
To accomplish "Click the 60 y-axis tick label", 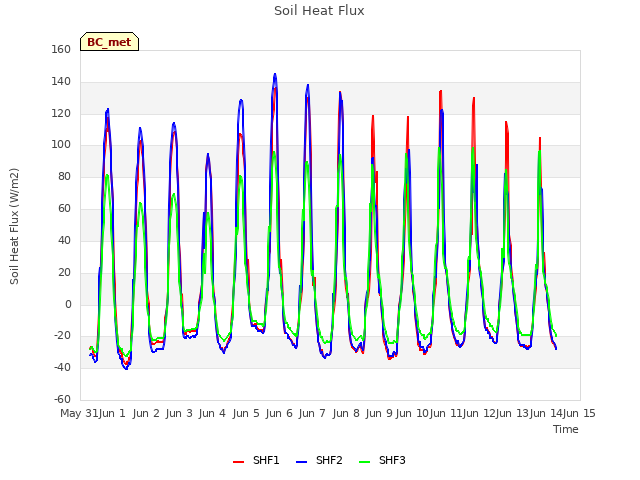I will 64,209.
